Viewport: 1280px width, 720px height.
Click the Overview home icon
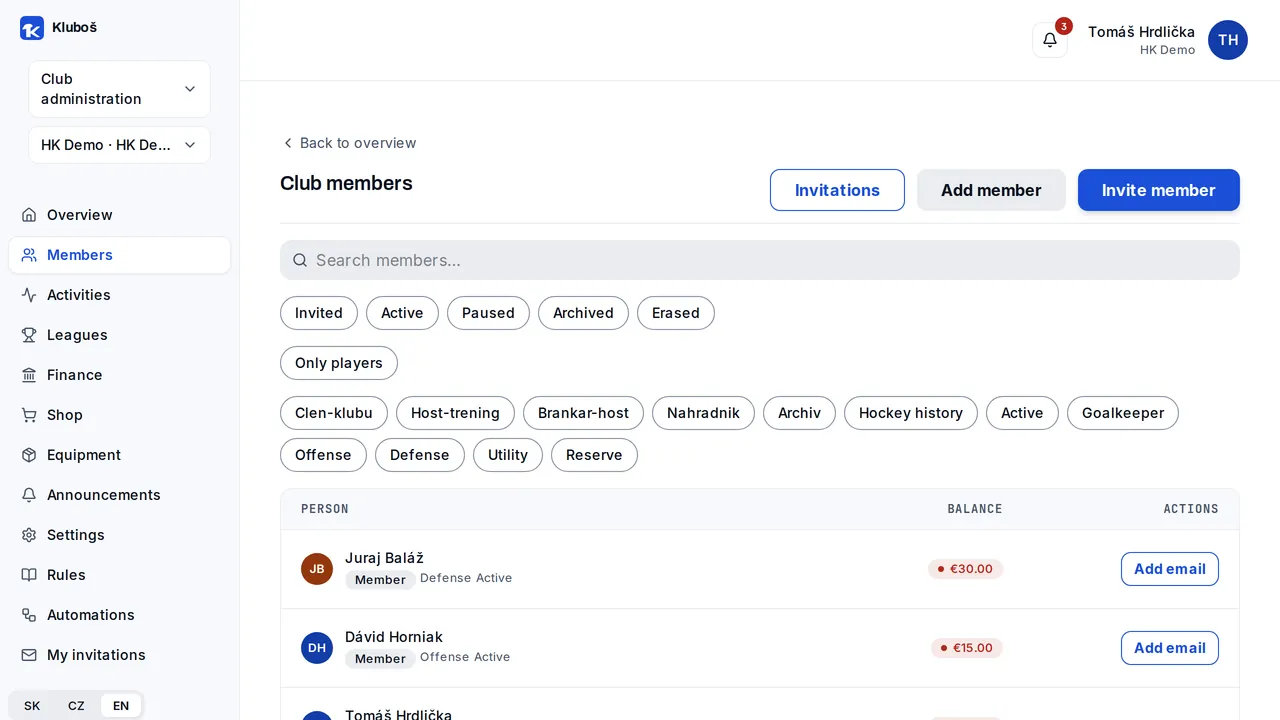[x=29, y=215]
